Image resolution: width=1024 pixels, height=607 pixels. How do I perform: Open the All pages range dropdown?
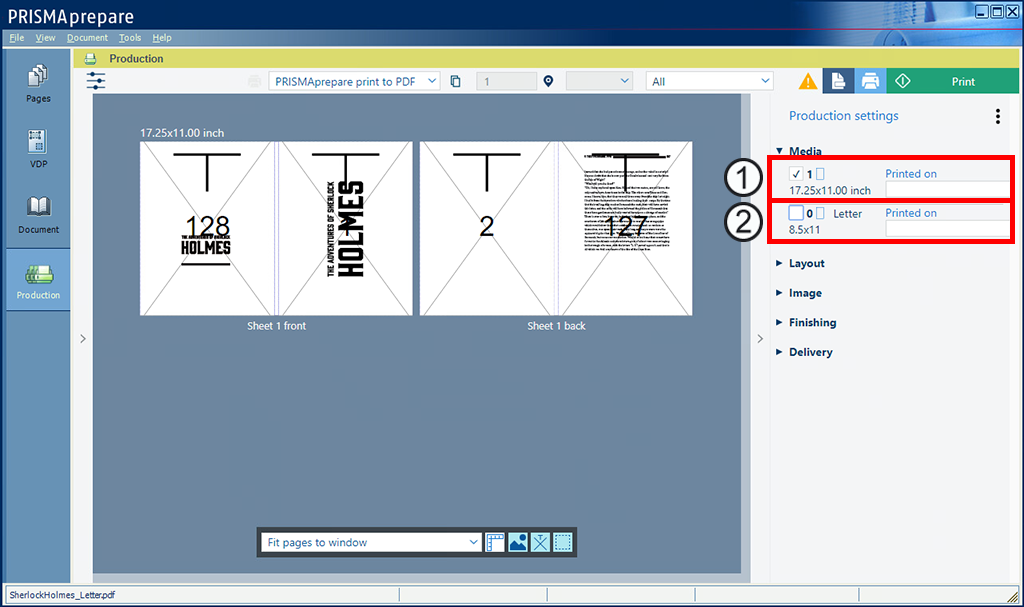[709, 81]
